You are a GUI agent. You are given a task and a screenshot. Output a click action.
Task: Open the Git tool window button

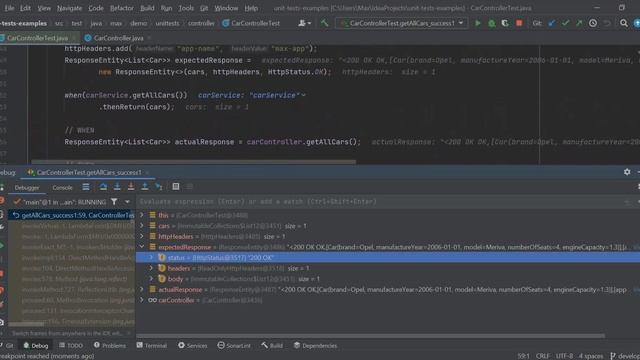coord(7,345)
